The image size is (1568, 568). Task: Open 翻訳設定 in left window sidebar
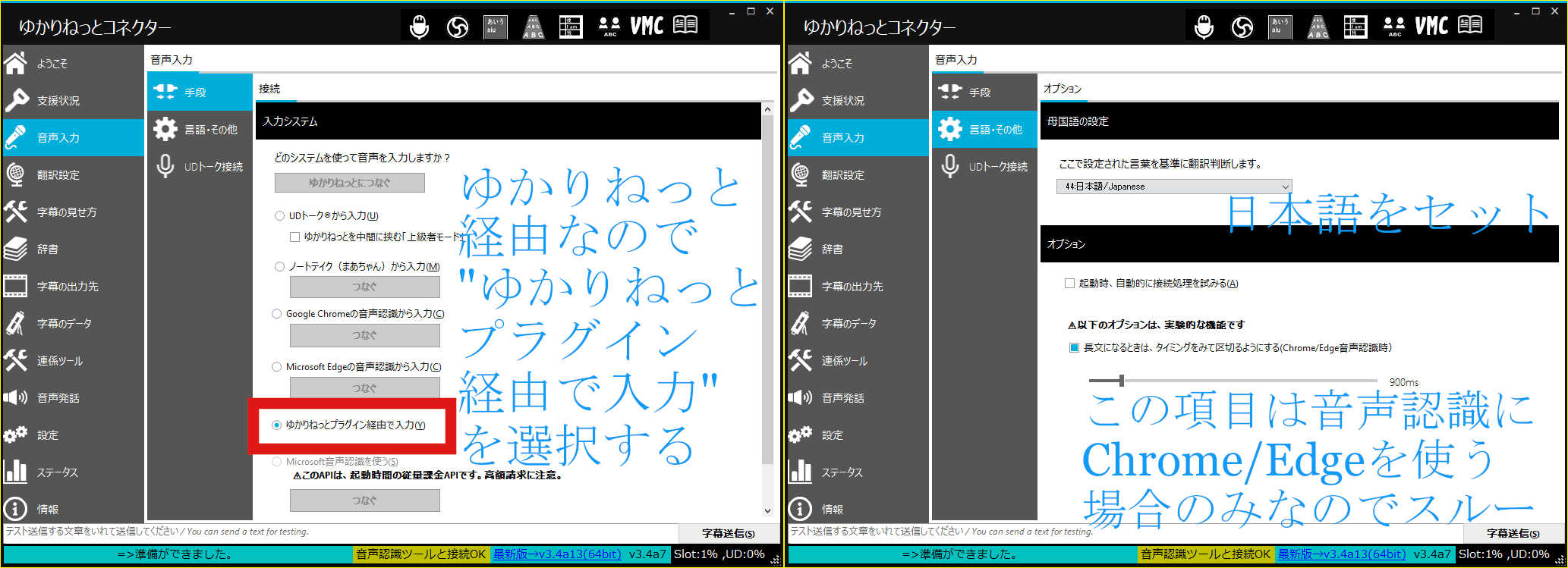[72, 174]
